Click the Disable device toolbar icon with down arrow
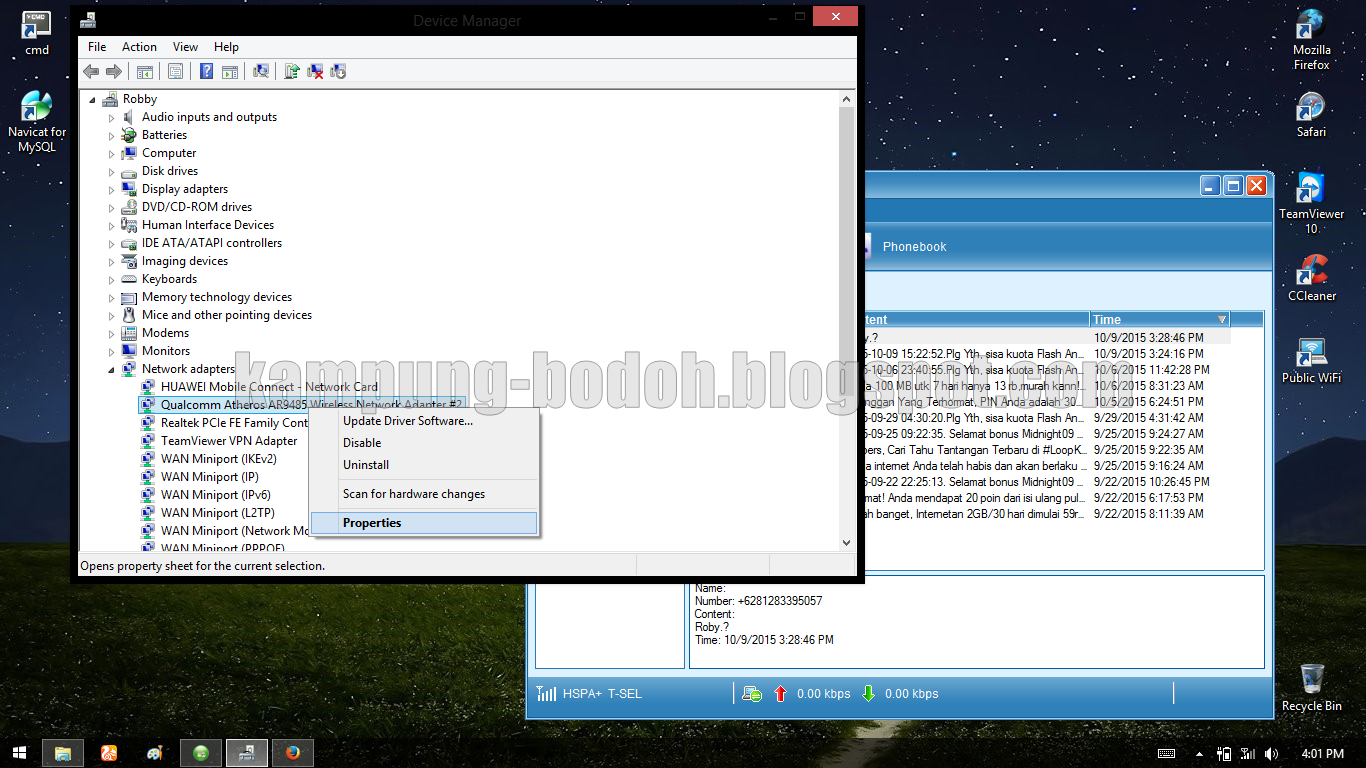1366x768 pixels. (338, 71)
